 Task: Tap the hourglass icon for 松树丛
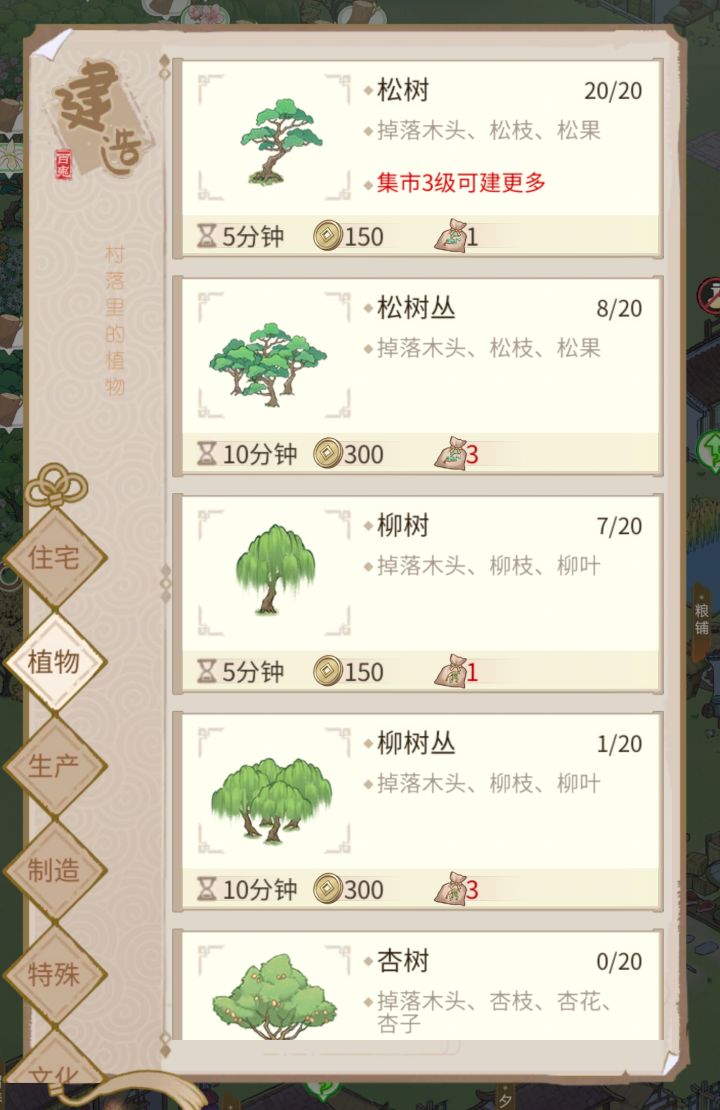(x=207, y=453)
